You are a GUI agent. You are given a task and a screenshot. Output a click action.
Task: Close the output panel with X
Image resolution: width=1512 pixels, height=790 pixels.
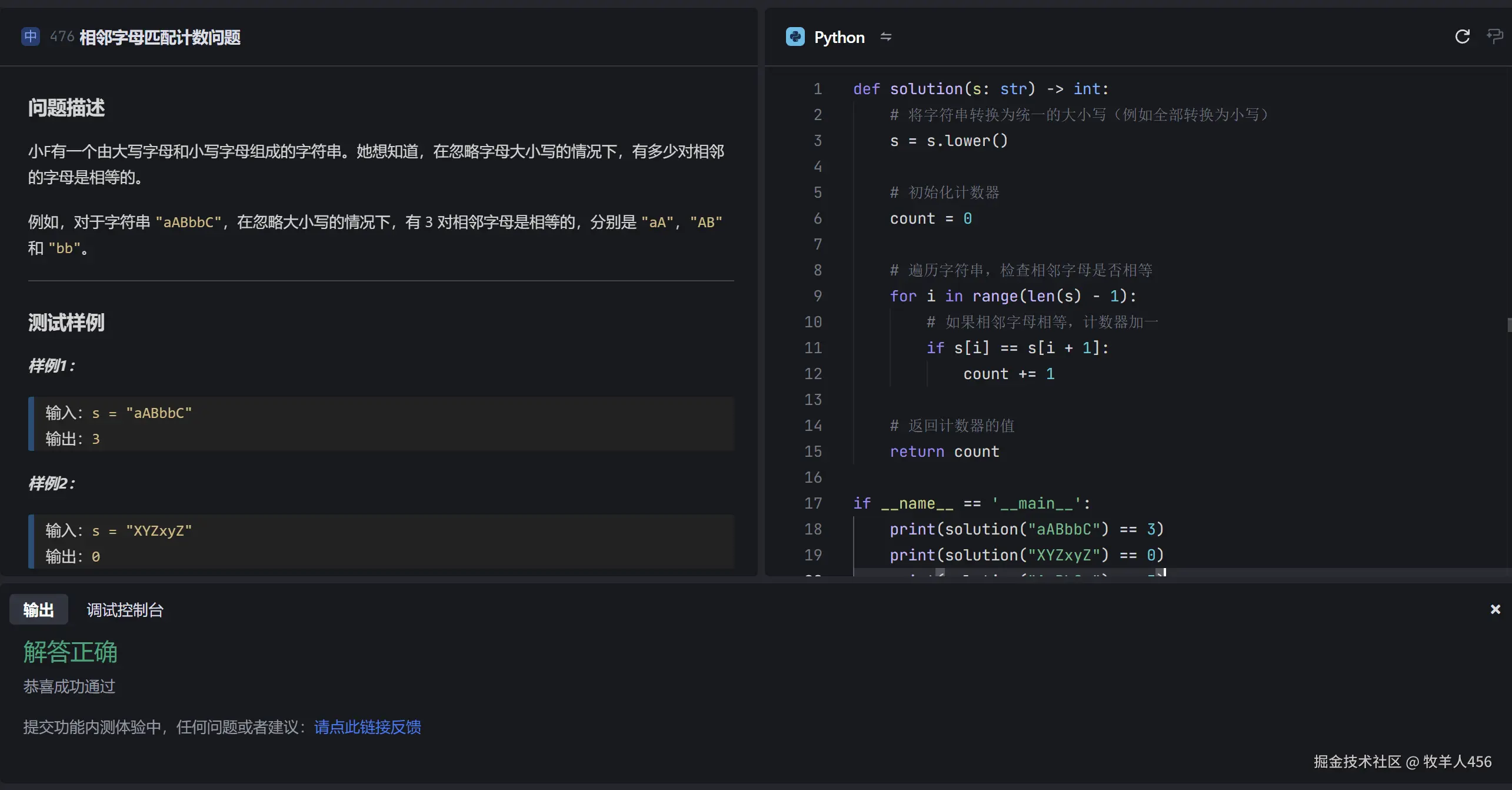pos(1495,609)
